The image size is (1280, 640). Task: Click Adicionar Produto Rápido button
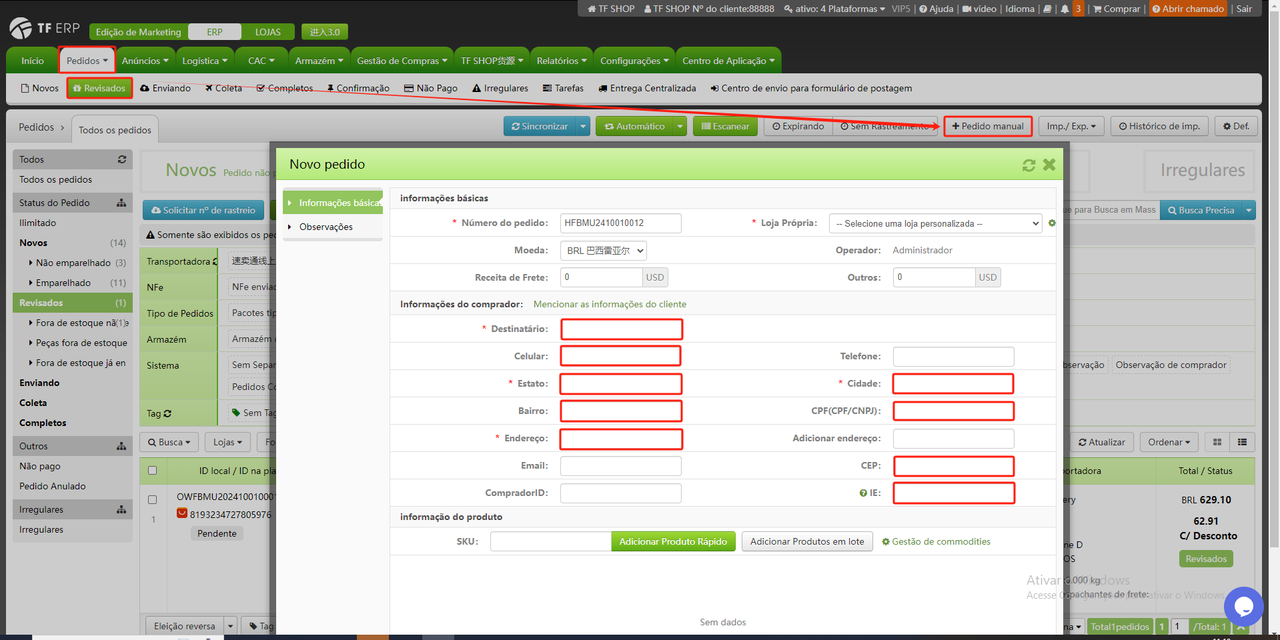(x=673, y=541)
